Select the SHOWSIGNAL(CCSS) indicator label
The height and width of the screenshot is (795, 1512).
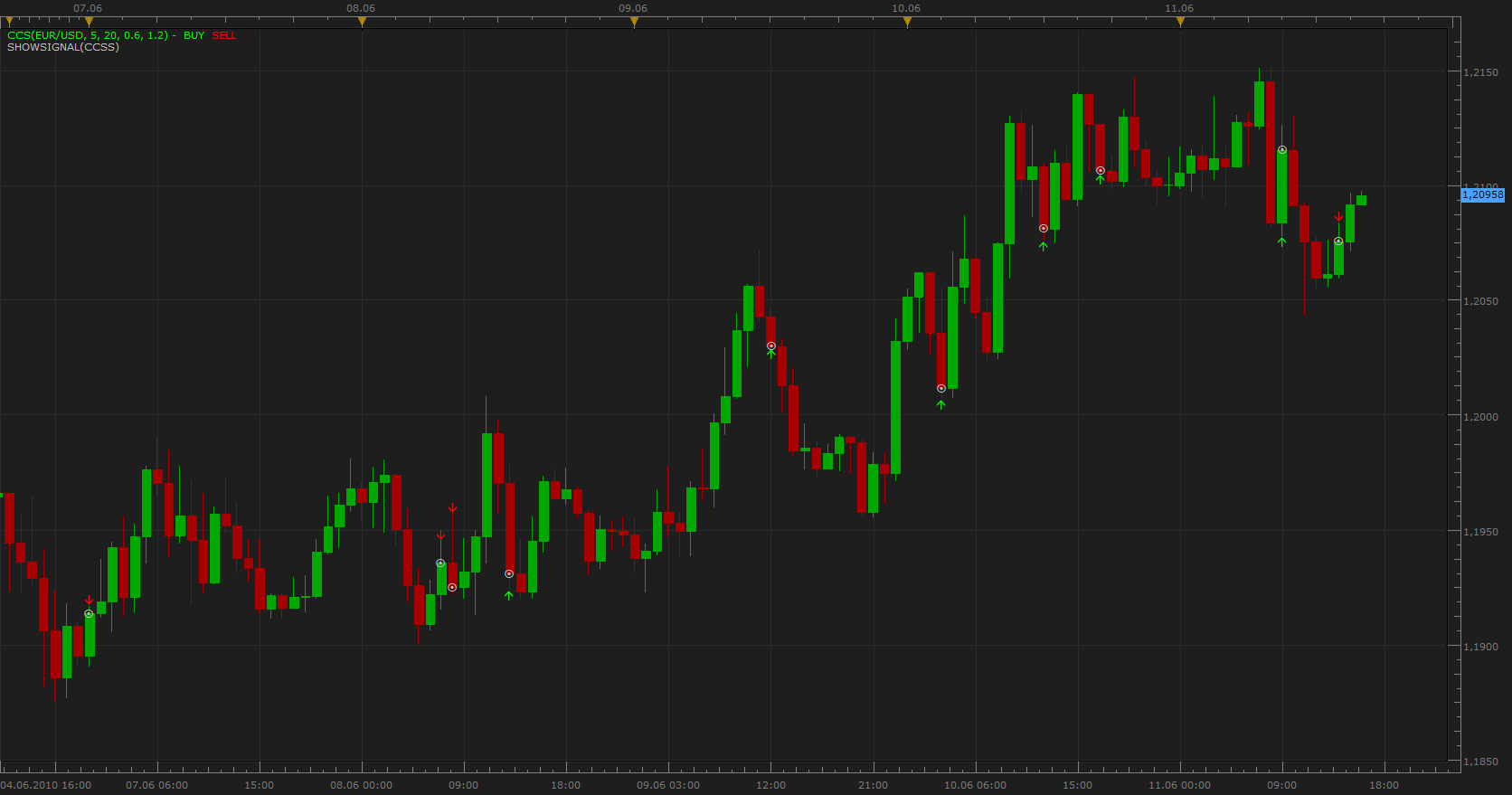click(x=63, y=47)
